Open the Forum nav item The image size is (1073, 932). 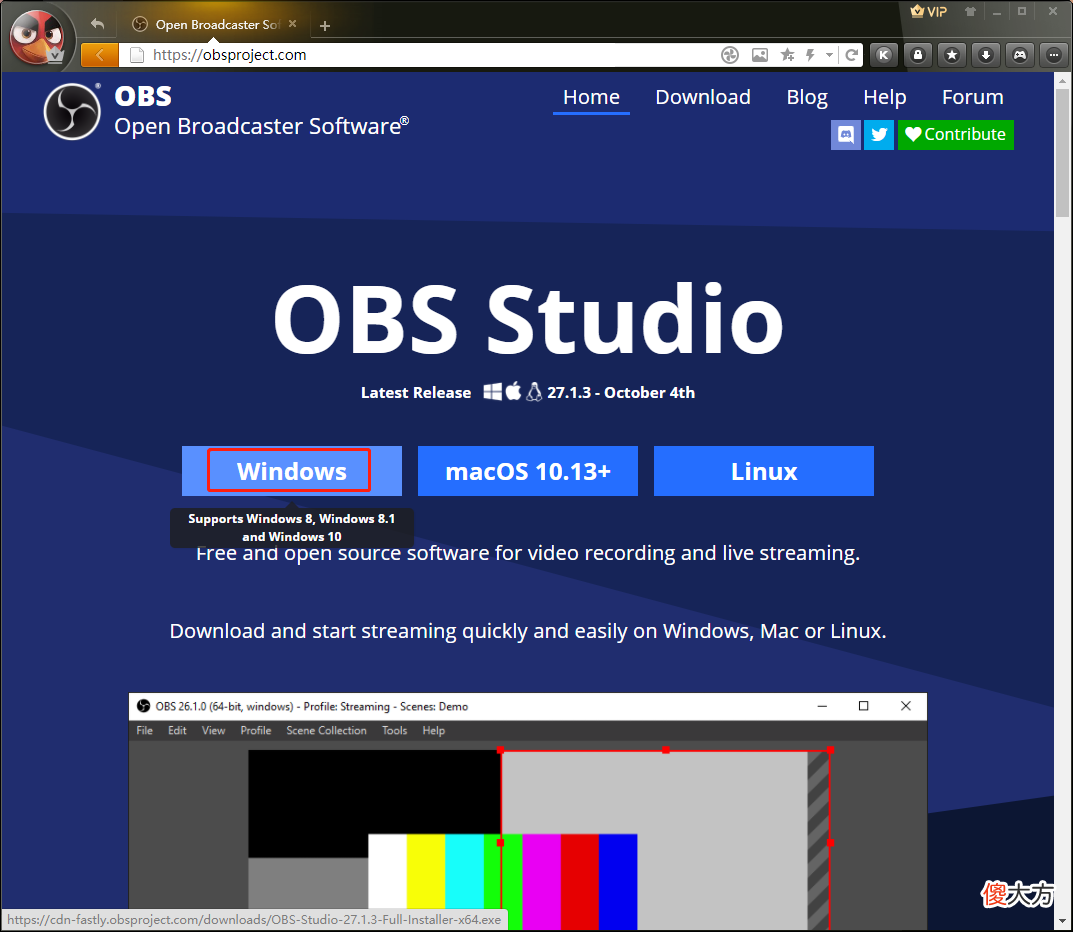(972, 97)
